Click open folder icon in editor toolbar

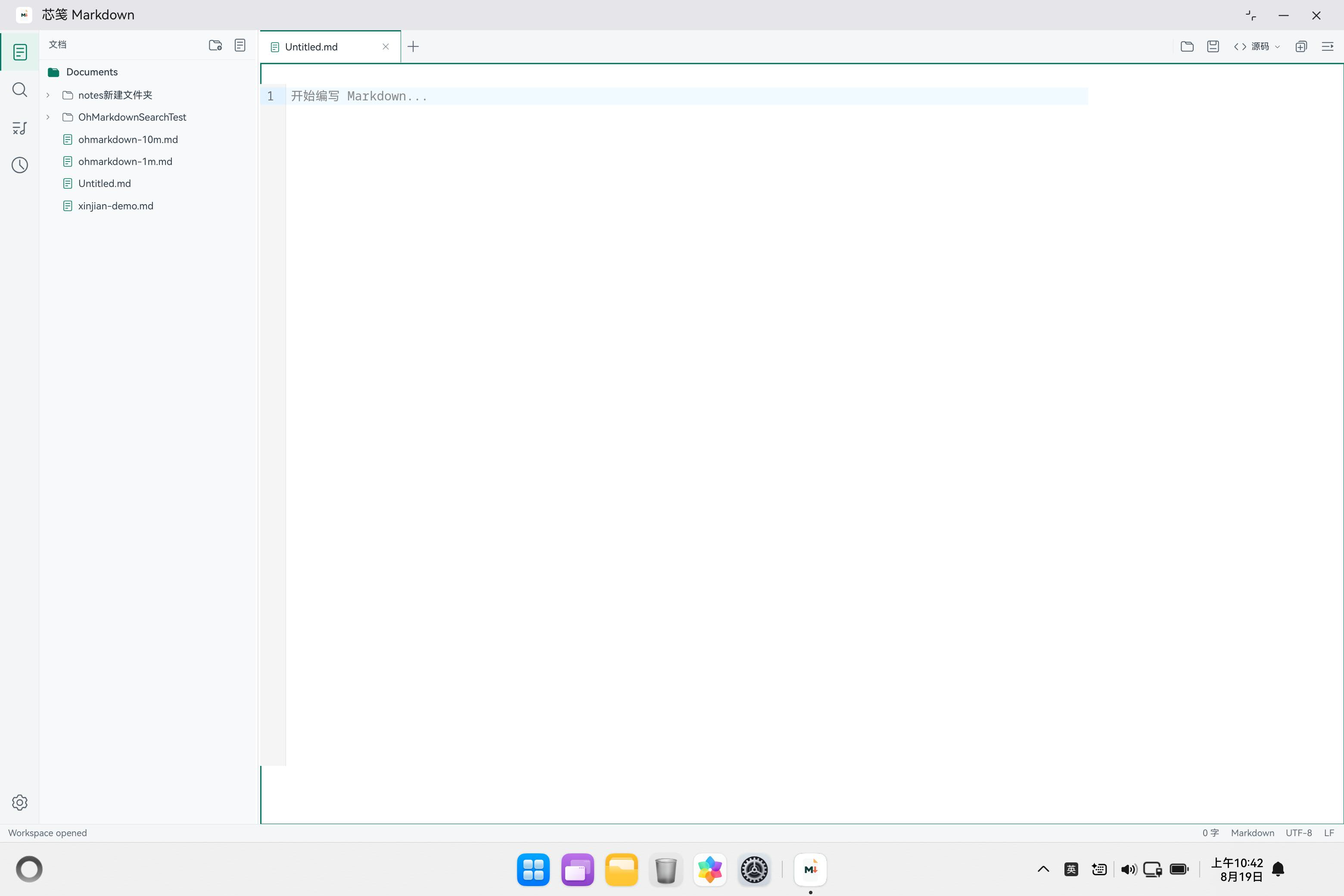pos(1187,46)
